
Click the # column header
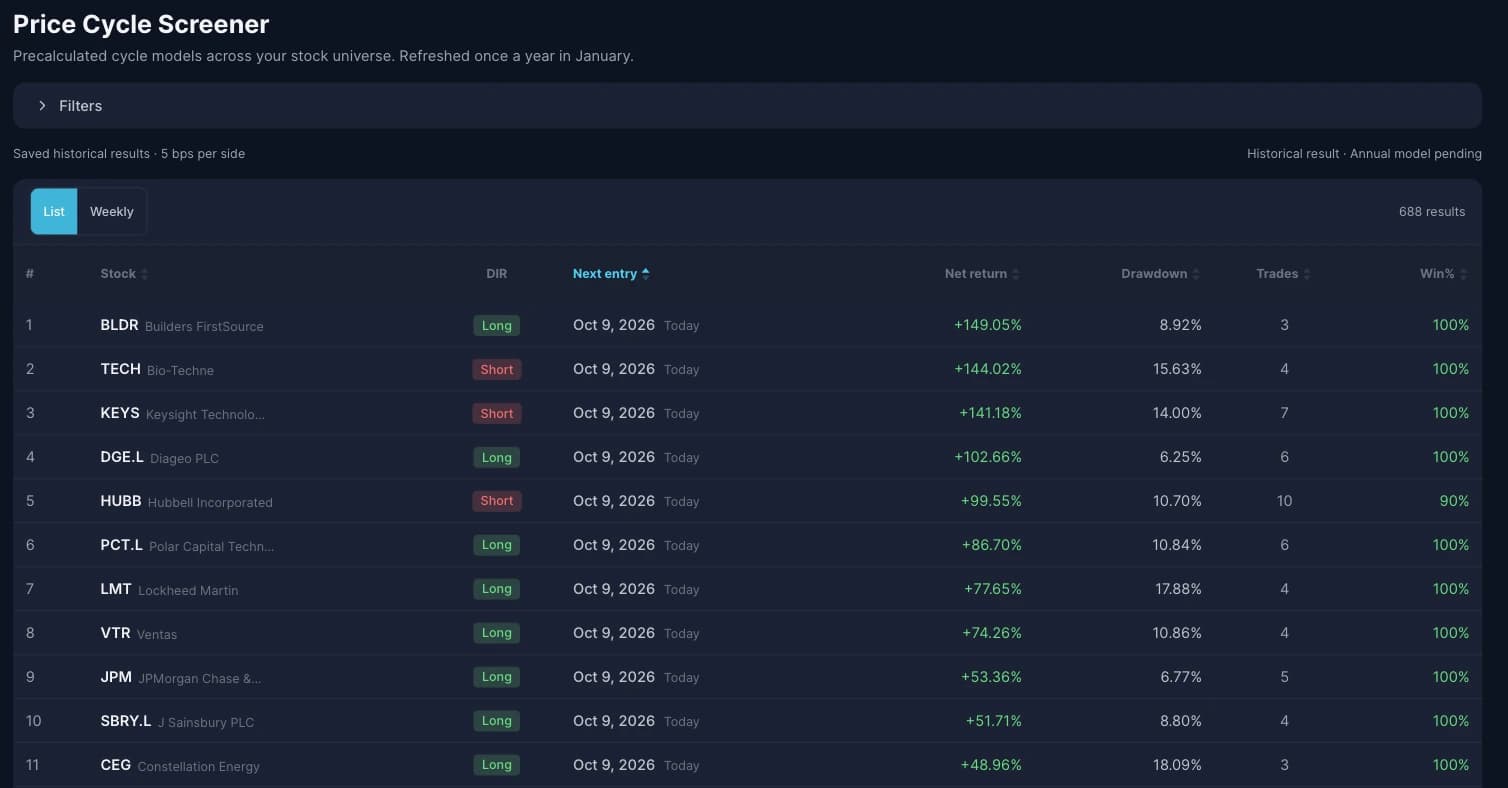pyautogui.click(x=30, y=274)
